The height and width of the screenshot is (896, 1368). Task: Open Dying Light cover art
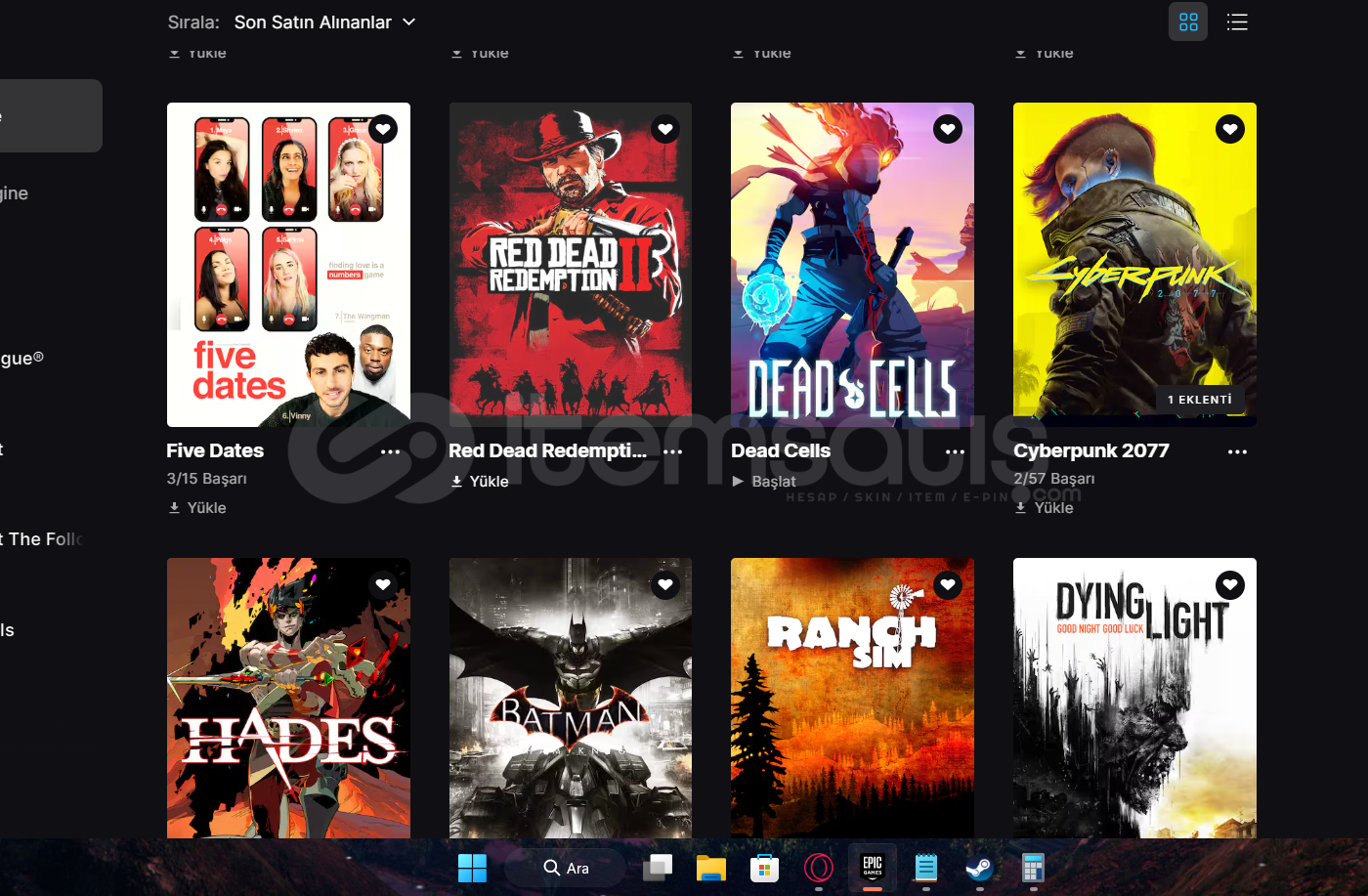[x=1134, y=698]
